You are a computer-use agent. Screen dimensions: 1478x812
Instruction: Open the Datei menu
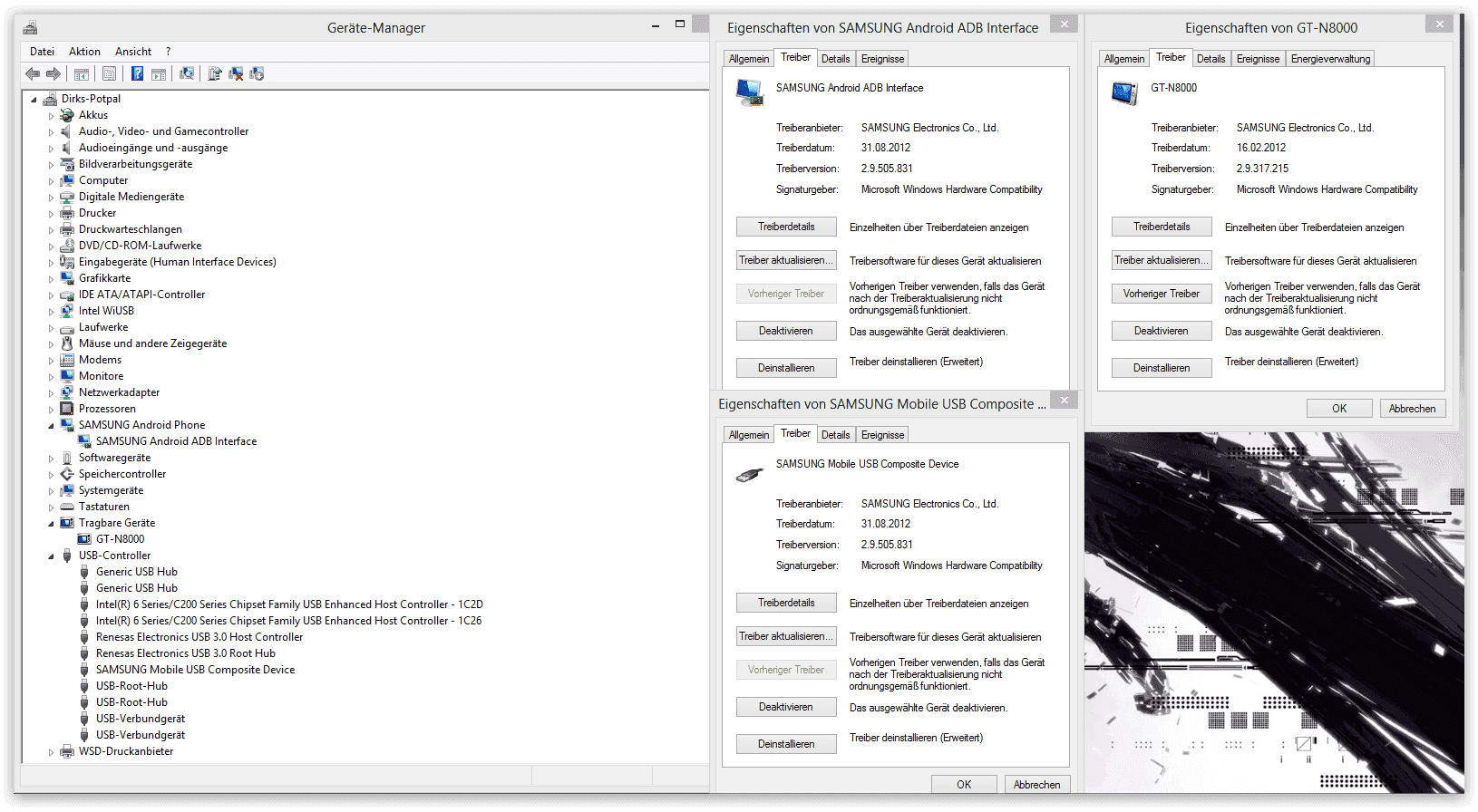point(42,52)
